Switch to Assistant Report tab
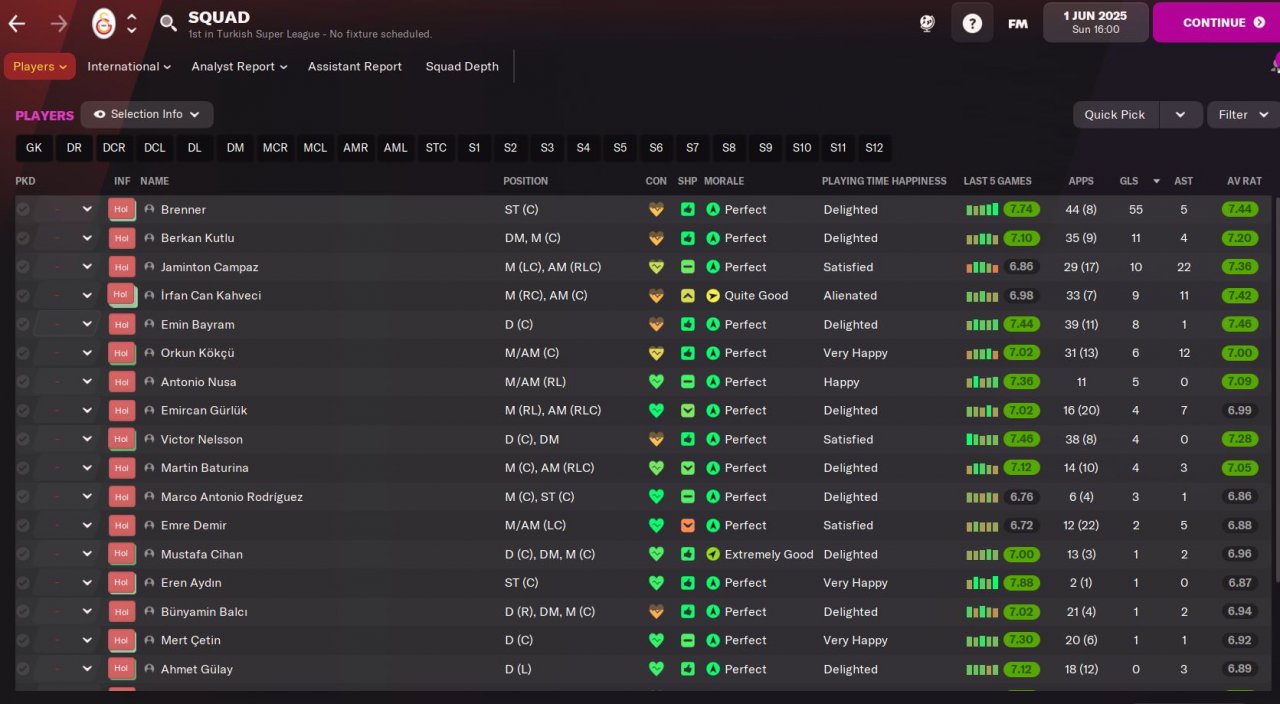The height and width of the screenshot is (704, 1280). 355,67
